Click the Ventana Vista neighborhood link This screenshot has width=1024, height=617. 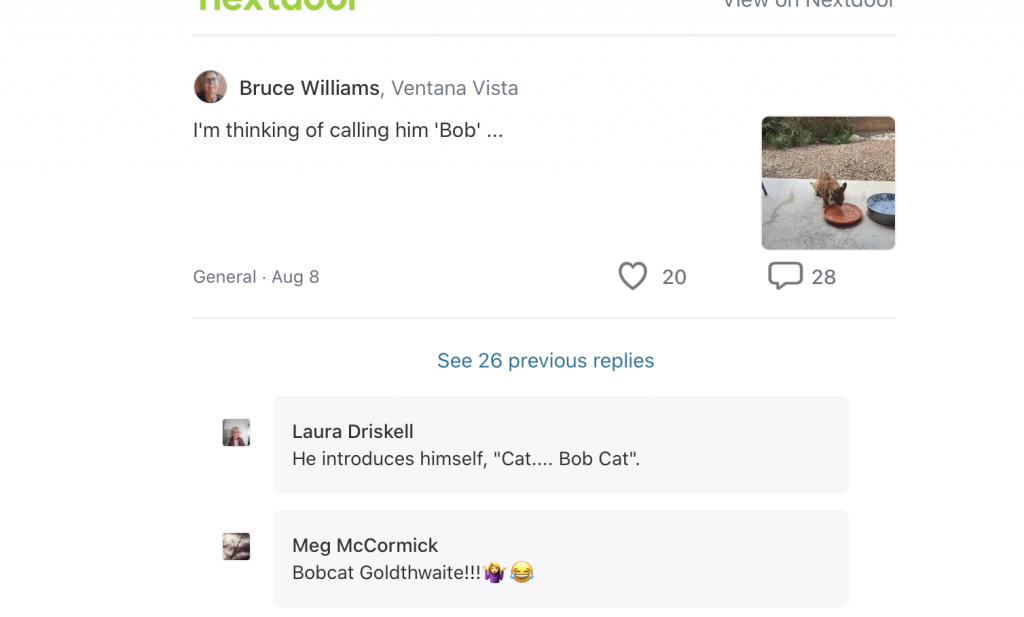click(455, 88)
